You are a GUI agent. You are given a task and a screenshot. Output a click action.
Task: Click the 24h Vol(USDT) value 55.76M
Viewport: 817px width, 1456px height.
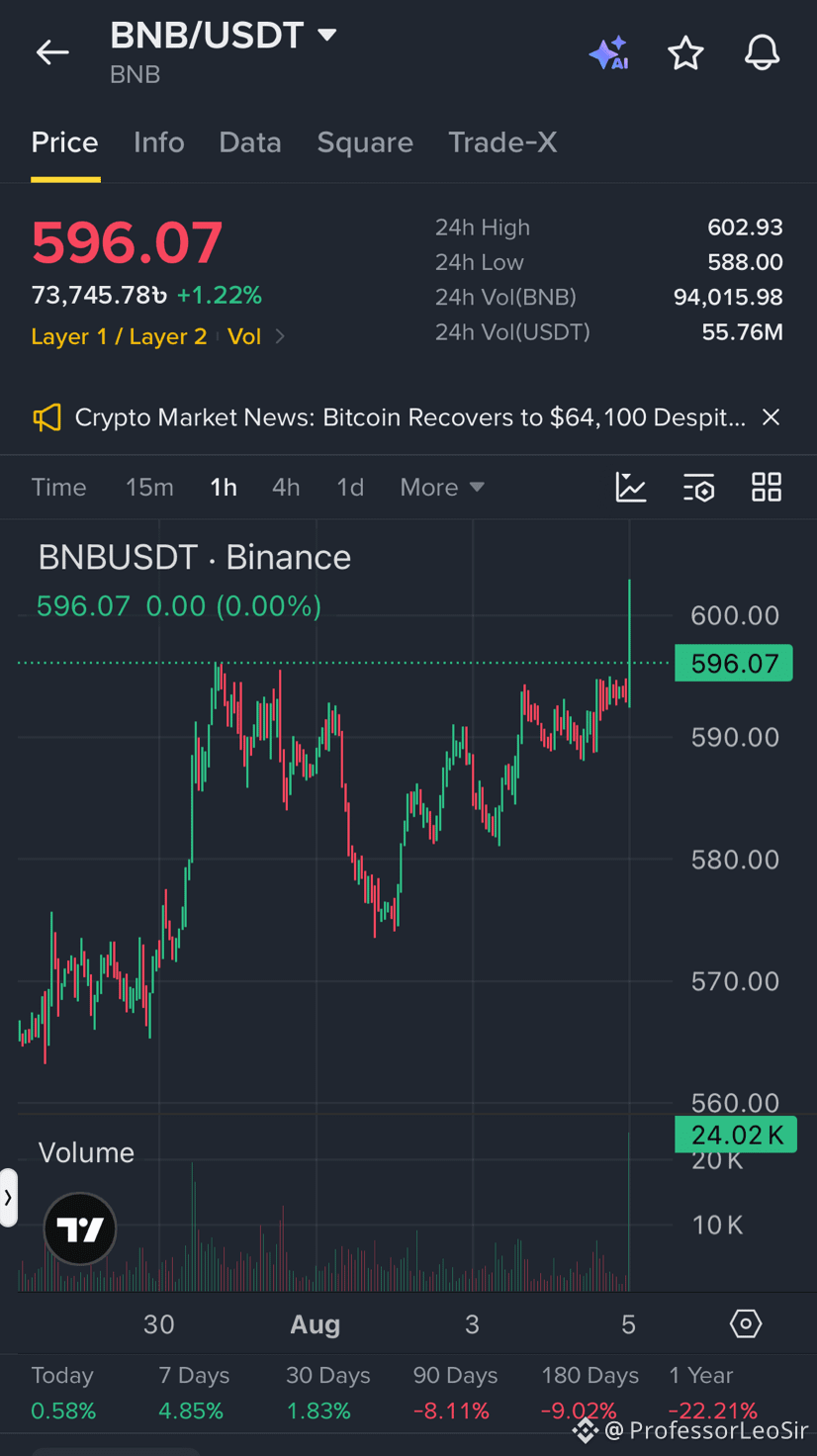pyautogui.click(x=742, y=332)
